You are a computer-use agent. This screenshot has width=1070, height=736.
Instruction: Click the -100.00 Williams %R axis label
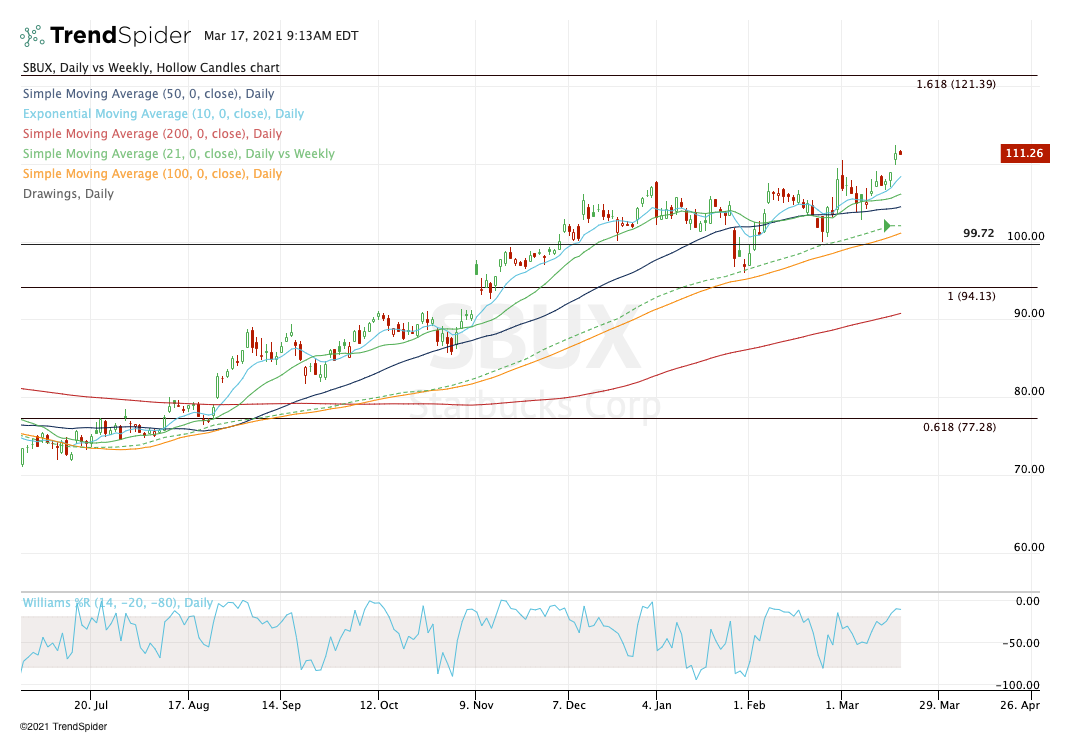pyautogui.click(x=1017, y=685)
